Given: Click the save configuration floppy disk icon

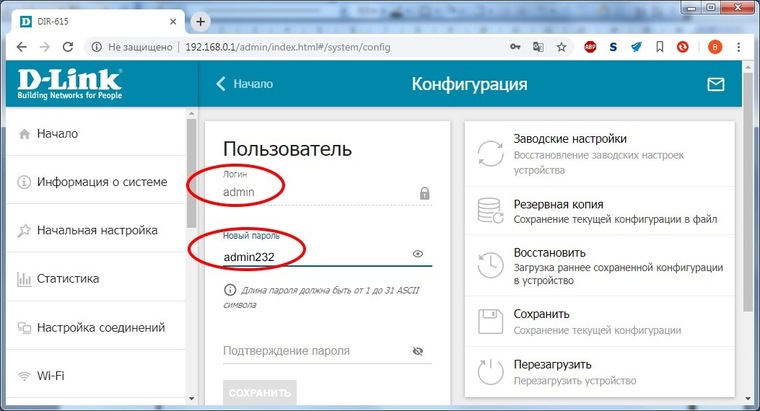Looking at the screenshot, I should coord(490,320).
